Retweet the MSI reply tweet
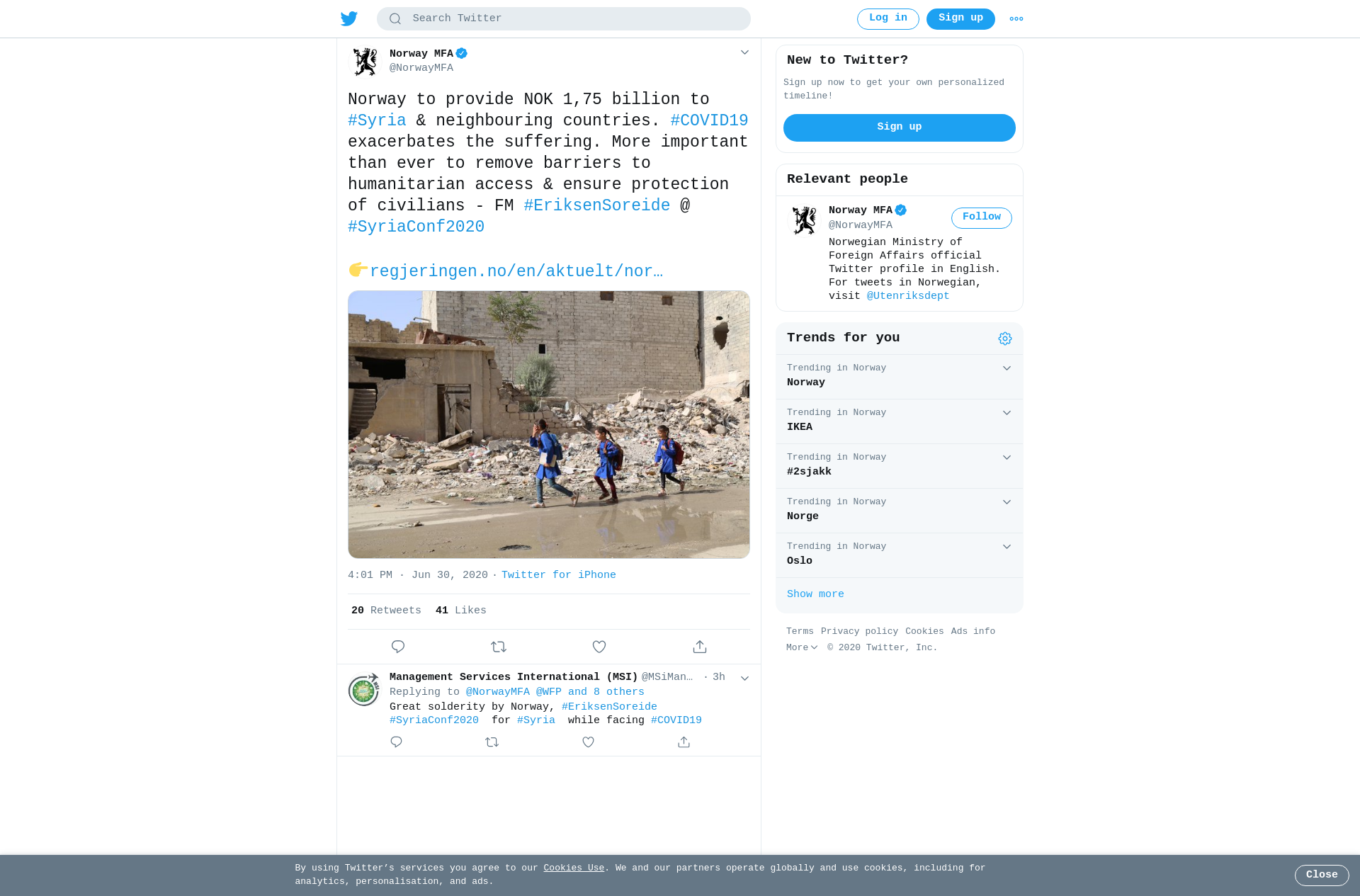The height and width of the screenshot is (896, 1360). (x=492, y=742)
